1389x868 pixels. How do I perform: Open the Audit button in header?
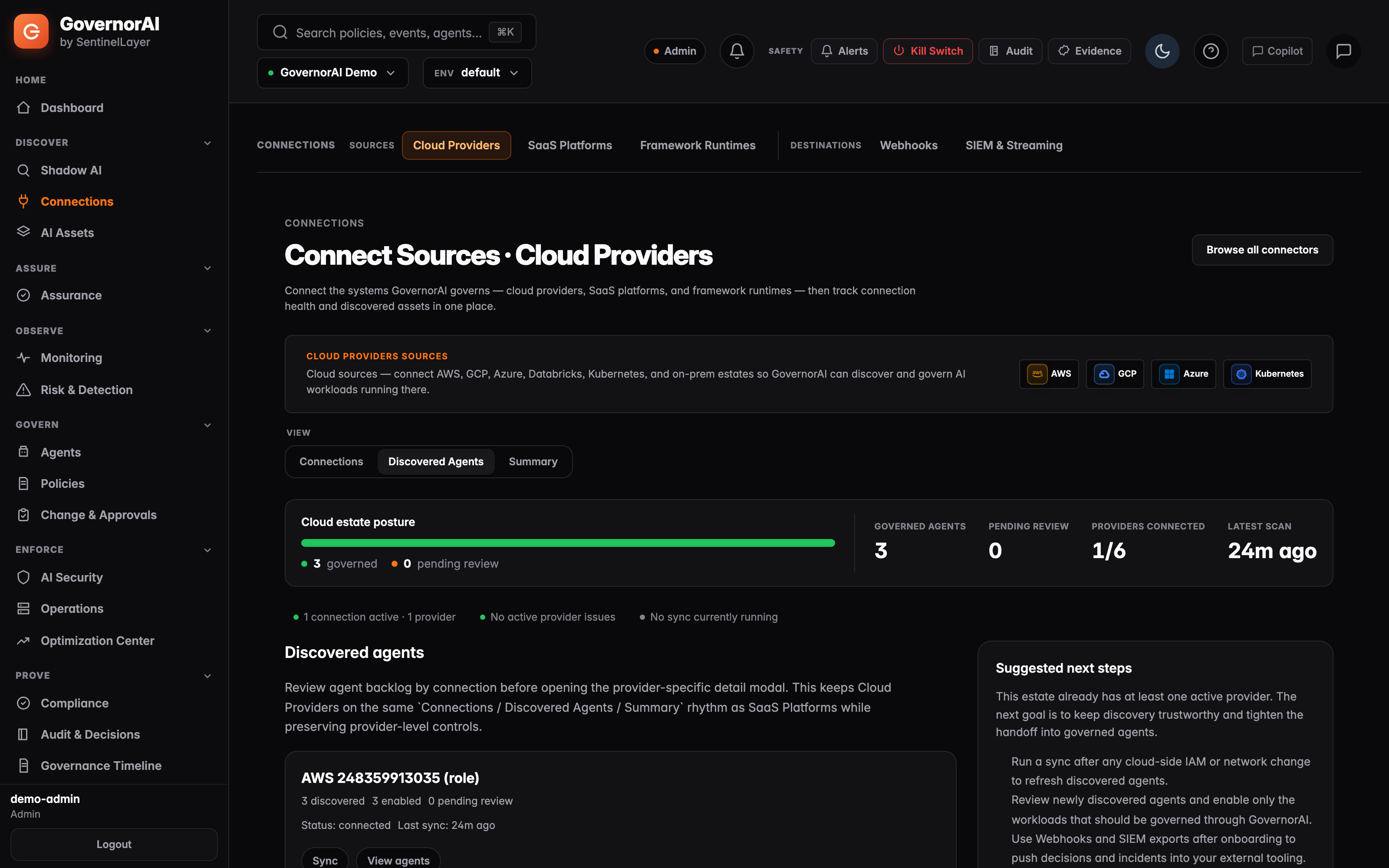coord(1010,51)
